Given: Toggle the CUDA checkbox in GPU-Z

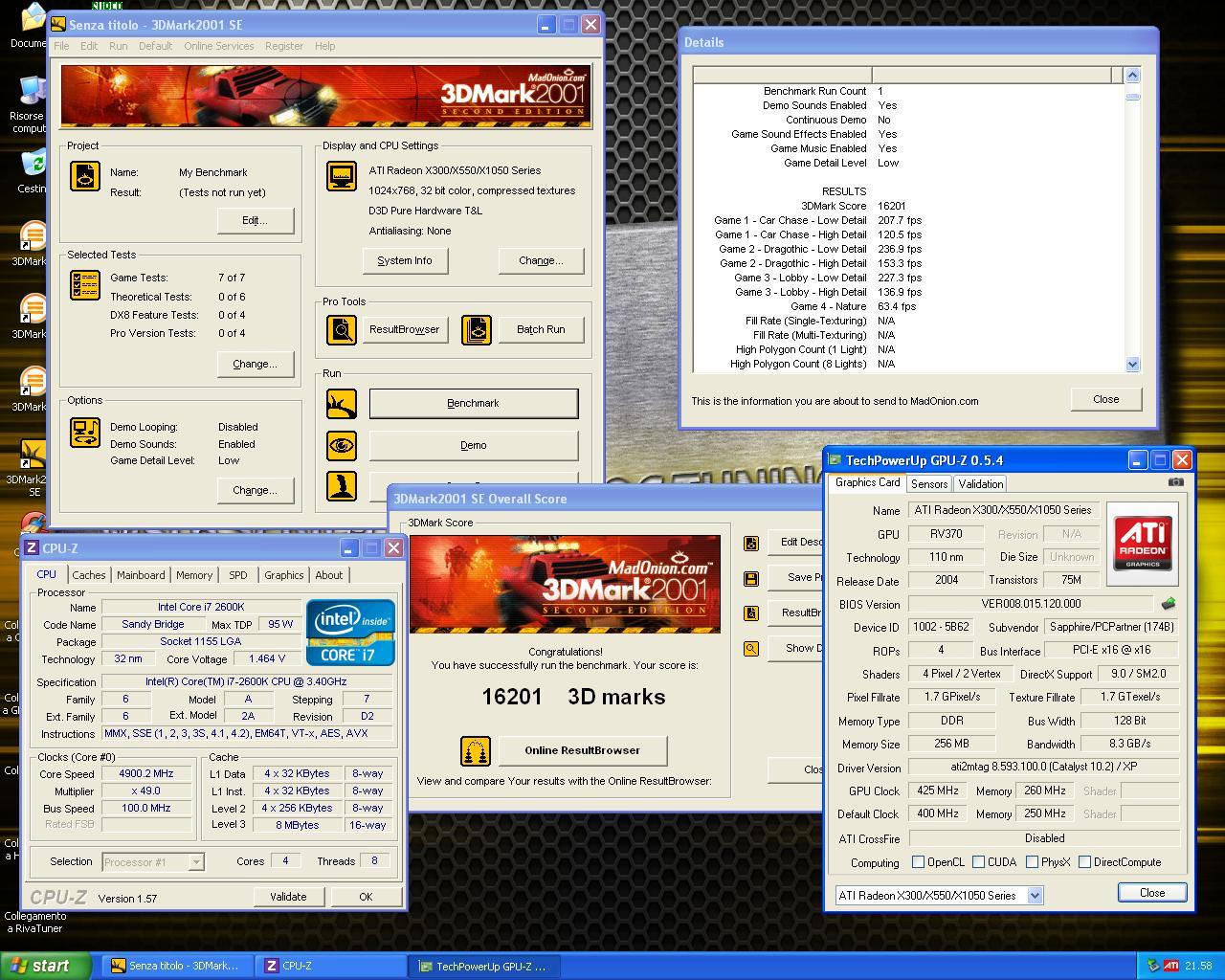Looking at the screenshot, I should pos(979,862).
